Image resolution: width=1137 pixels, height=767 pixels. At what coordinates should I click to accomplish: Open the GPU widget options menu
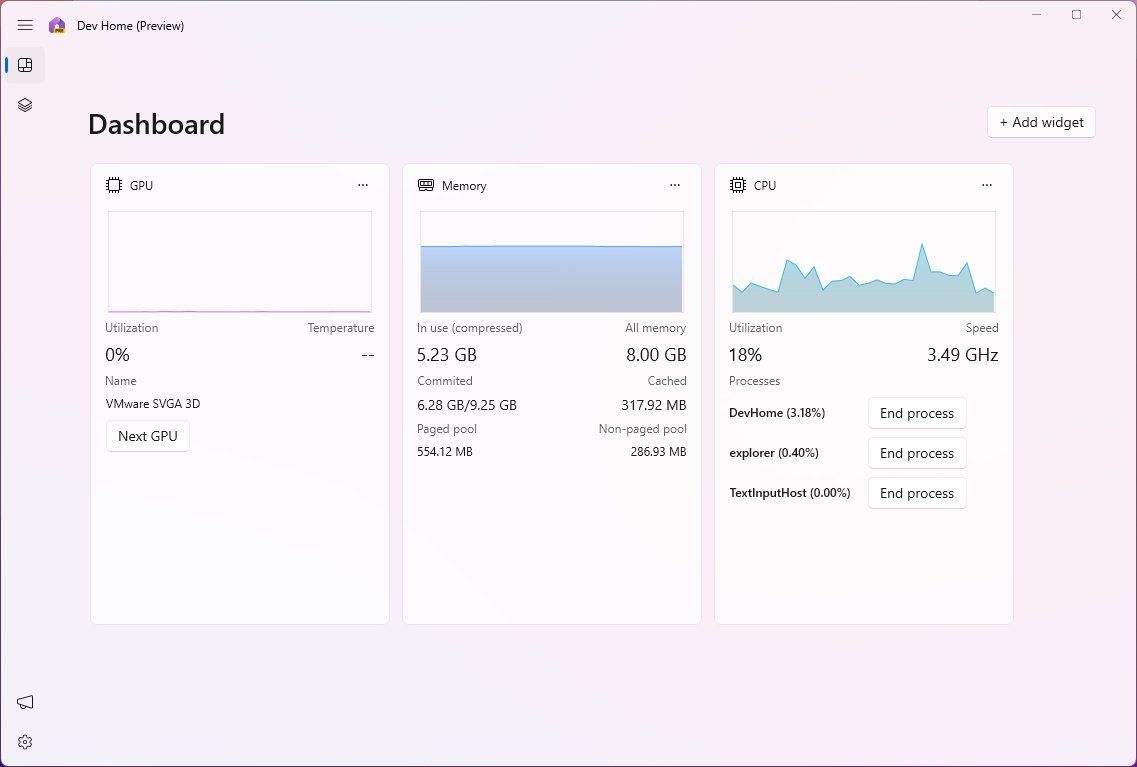pos(363,185)
